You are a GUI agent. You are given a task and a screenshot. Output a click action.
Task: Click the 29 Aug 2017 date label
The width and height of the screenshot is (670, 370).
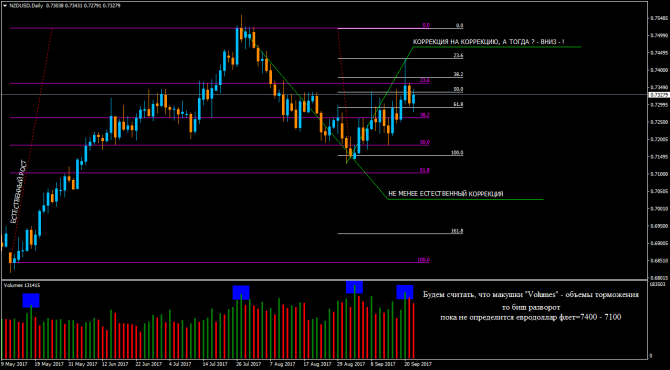350,364
